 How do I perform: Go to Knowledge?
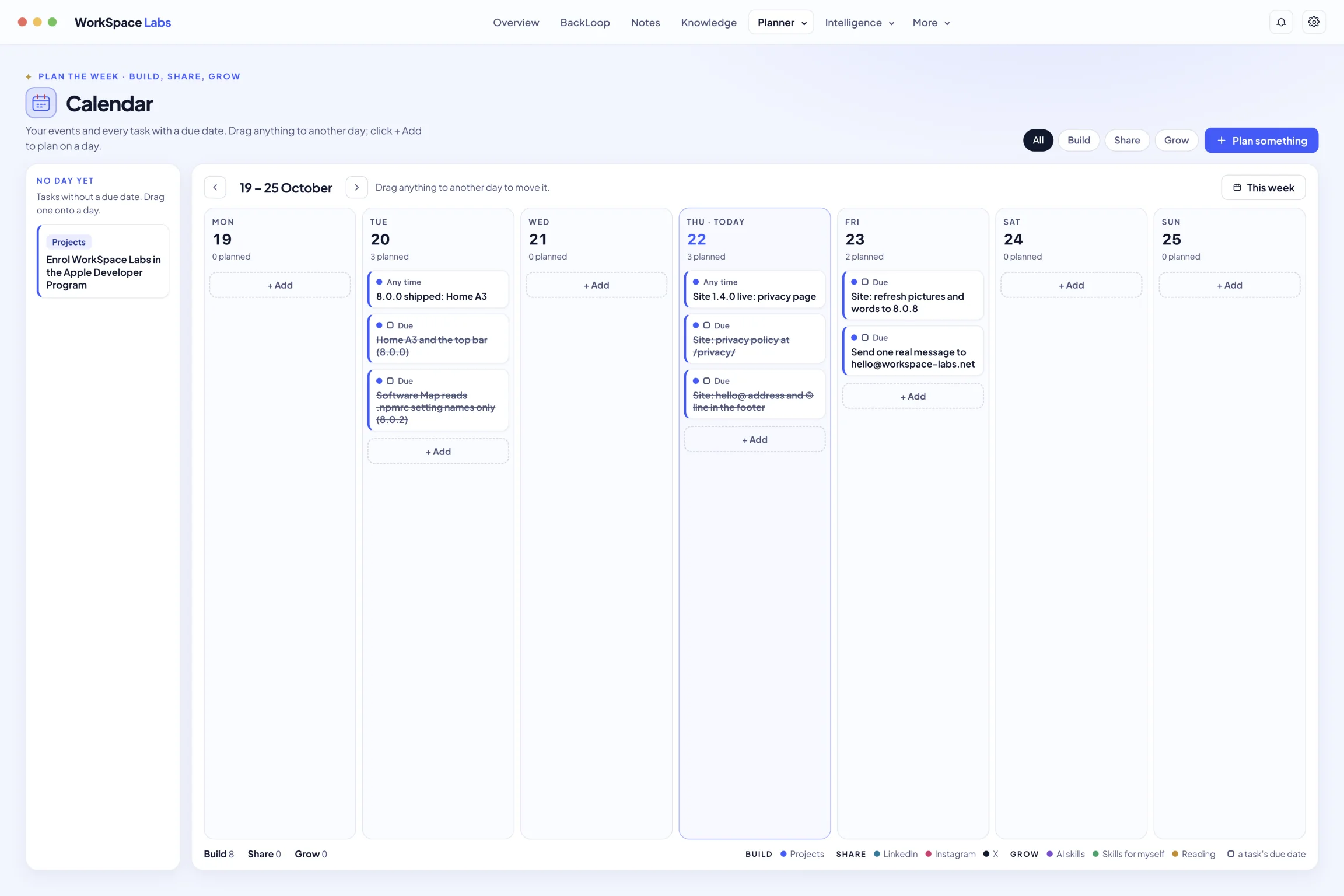[709, 22]
